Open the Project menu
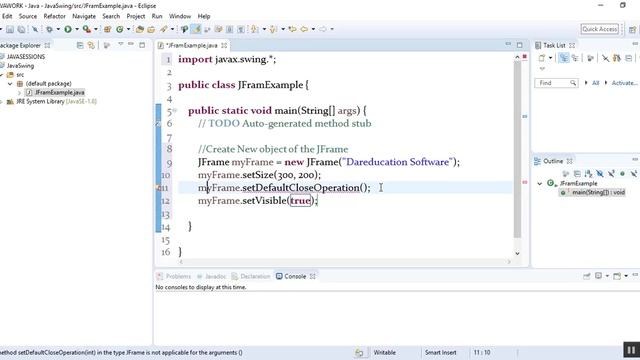 point(136,16)
